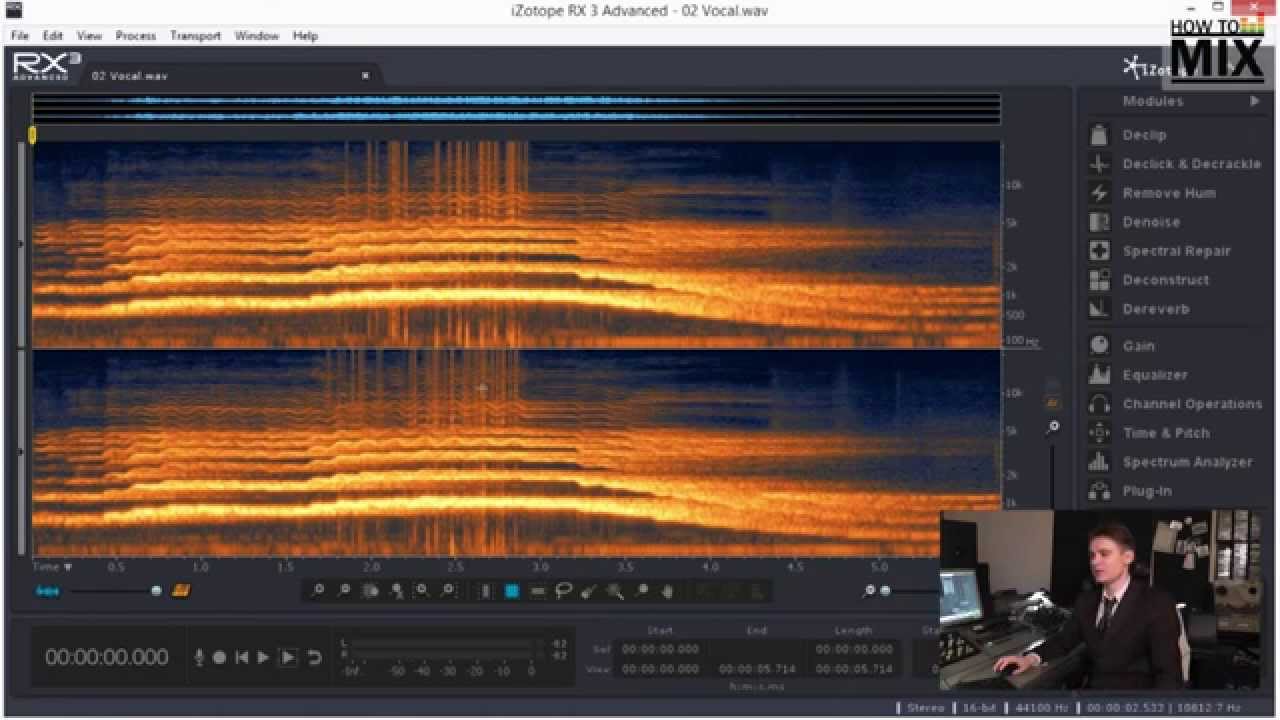The width and height of the screenshot is (1280, 720).
Task: Close the 02 Vocal.wav tab
Action: pyautogui.click(x=365, y=76)
